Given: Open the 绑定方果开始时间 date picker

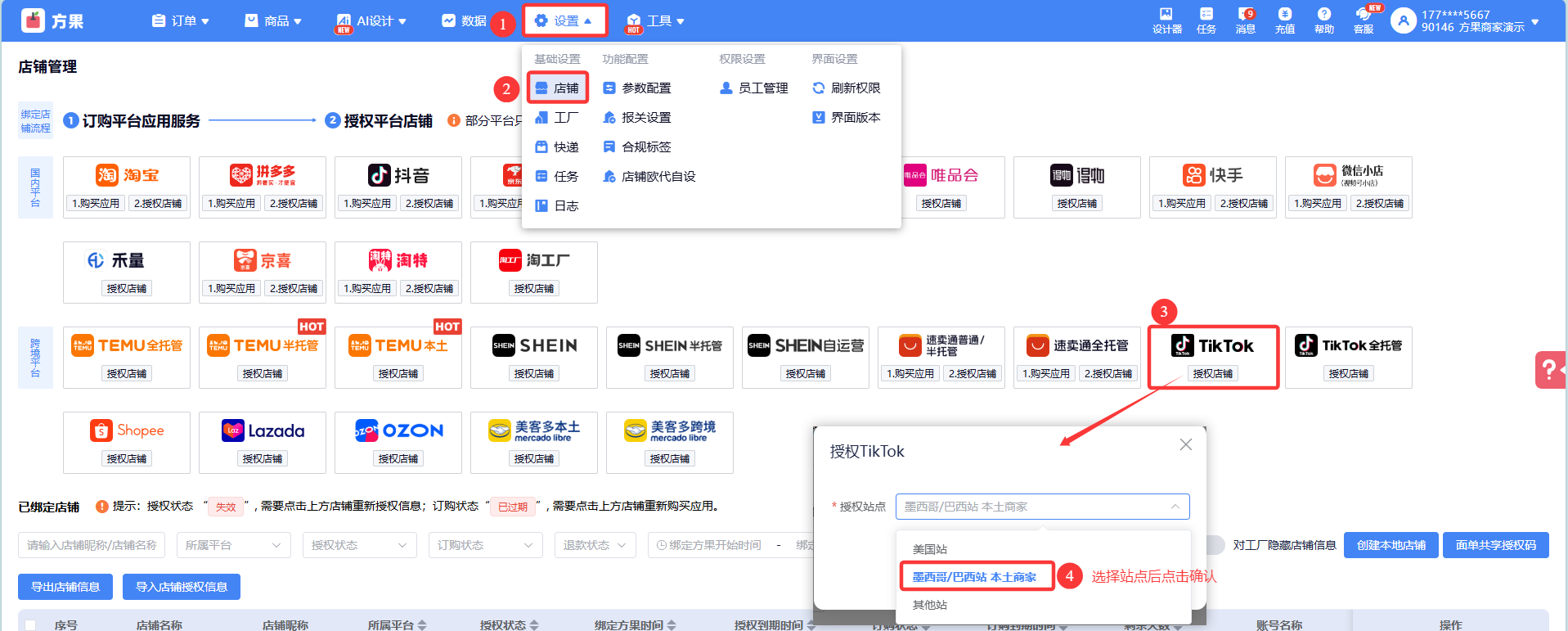Looking at the screenshot, I should [x=715, y=545].
